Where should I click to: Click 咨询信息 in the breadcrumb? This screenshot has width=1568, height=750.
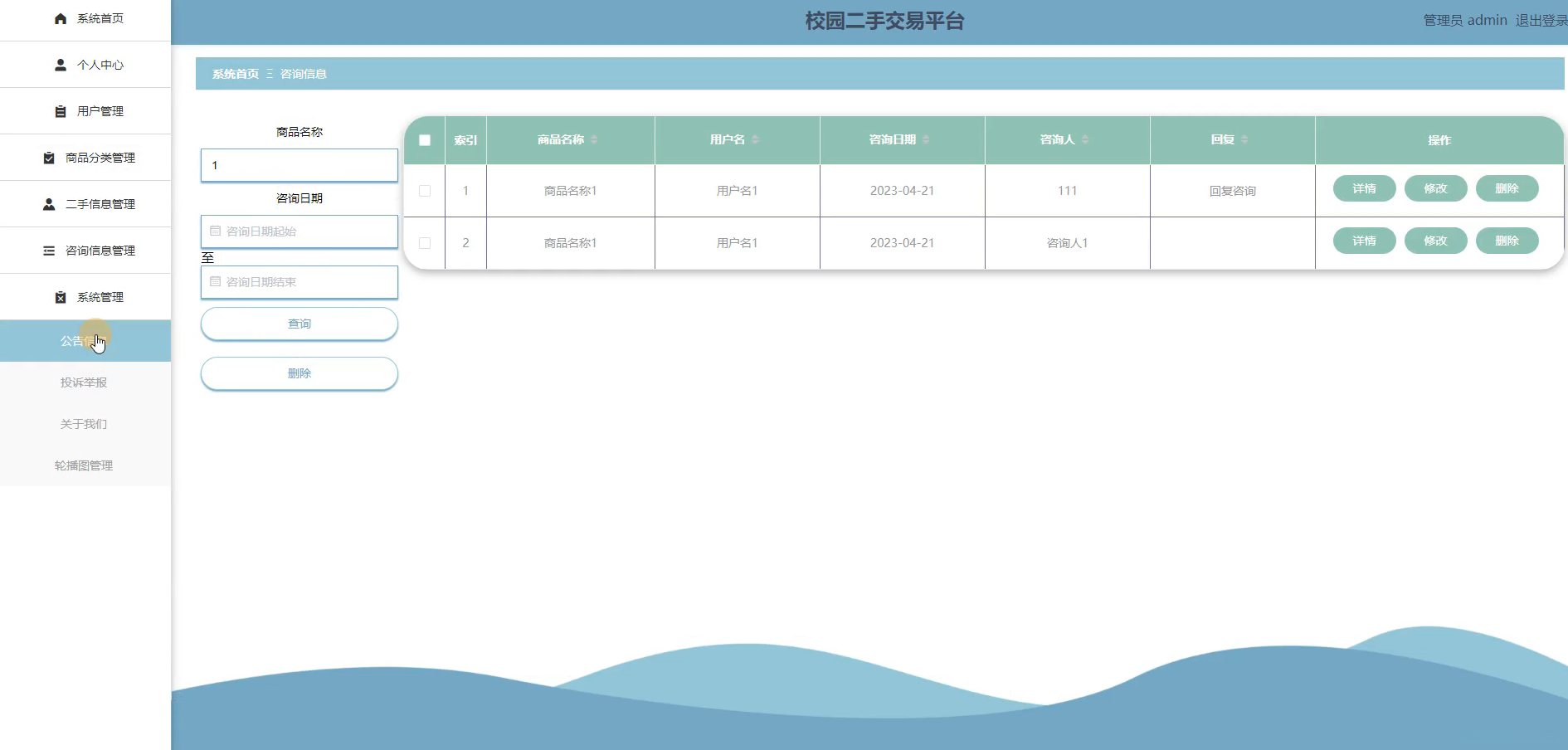pyautogui.click(x=304, y=74)
